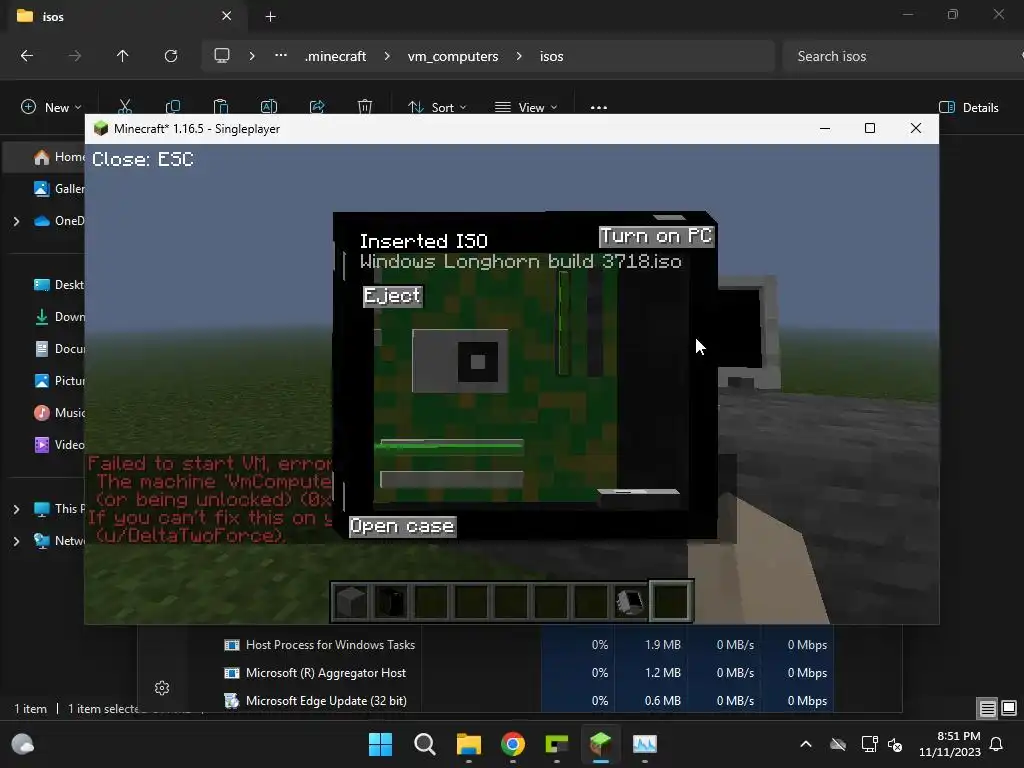
Task: Select the eighth hotbar slot item
Action: click(630, 601)
